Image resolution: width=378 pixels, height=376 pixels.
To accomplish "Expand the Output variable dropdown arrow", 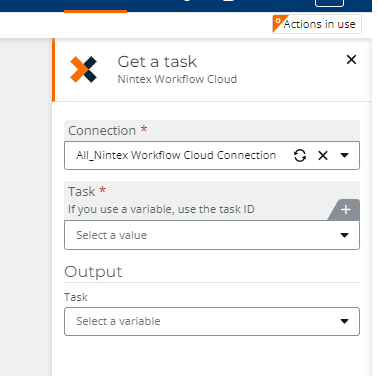I will pos(344,321).
